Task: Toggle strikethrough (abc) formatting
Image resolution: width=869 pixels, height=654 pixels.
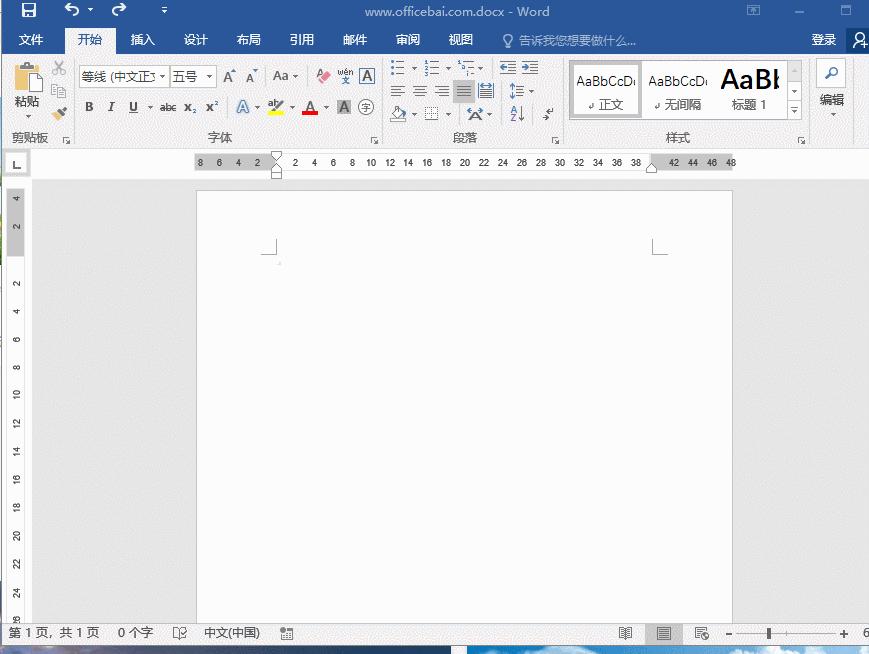Action: [168, 107]
